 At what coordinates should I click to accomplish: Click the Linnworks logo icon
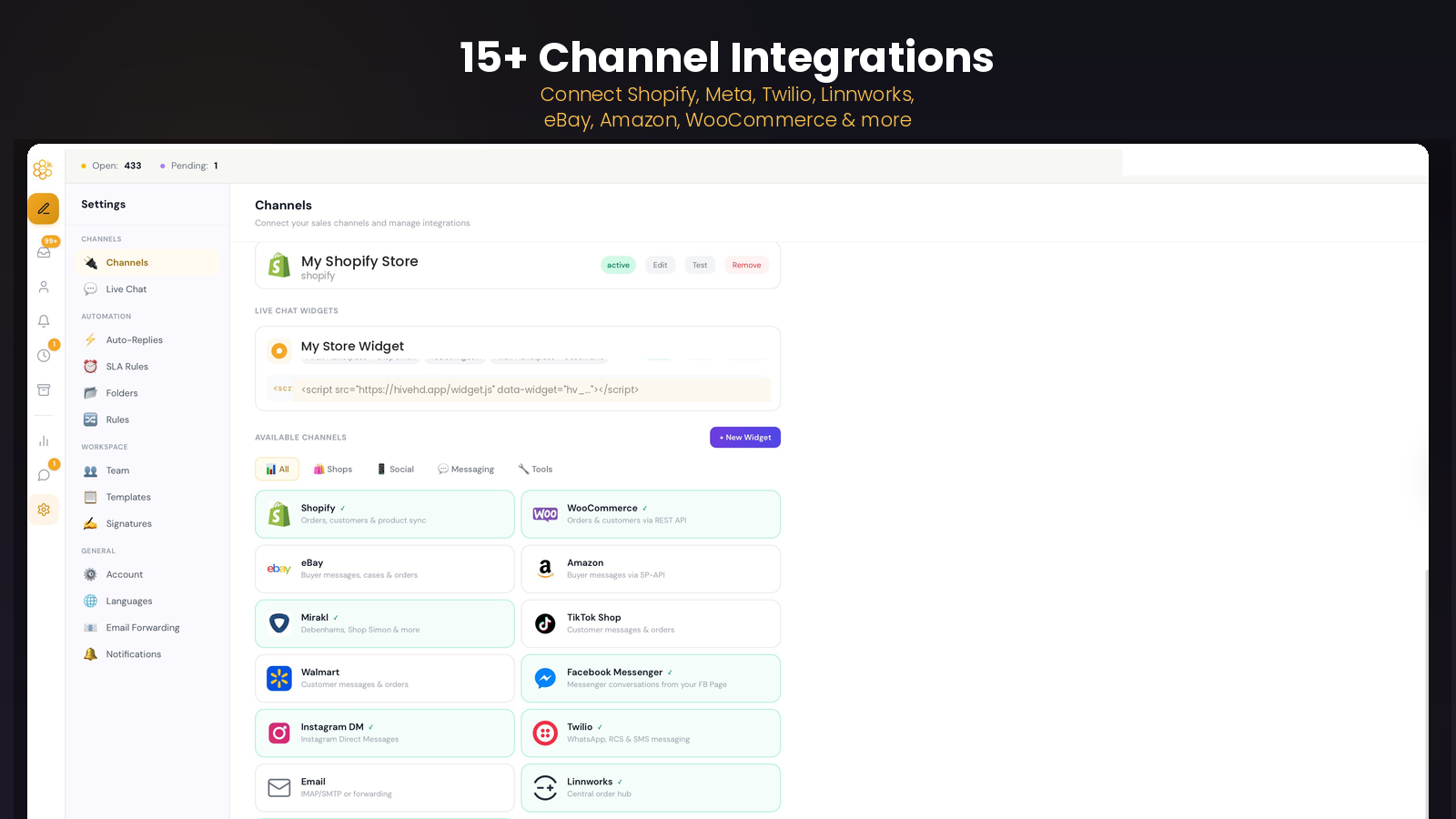[x=545, y=787]
